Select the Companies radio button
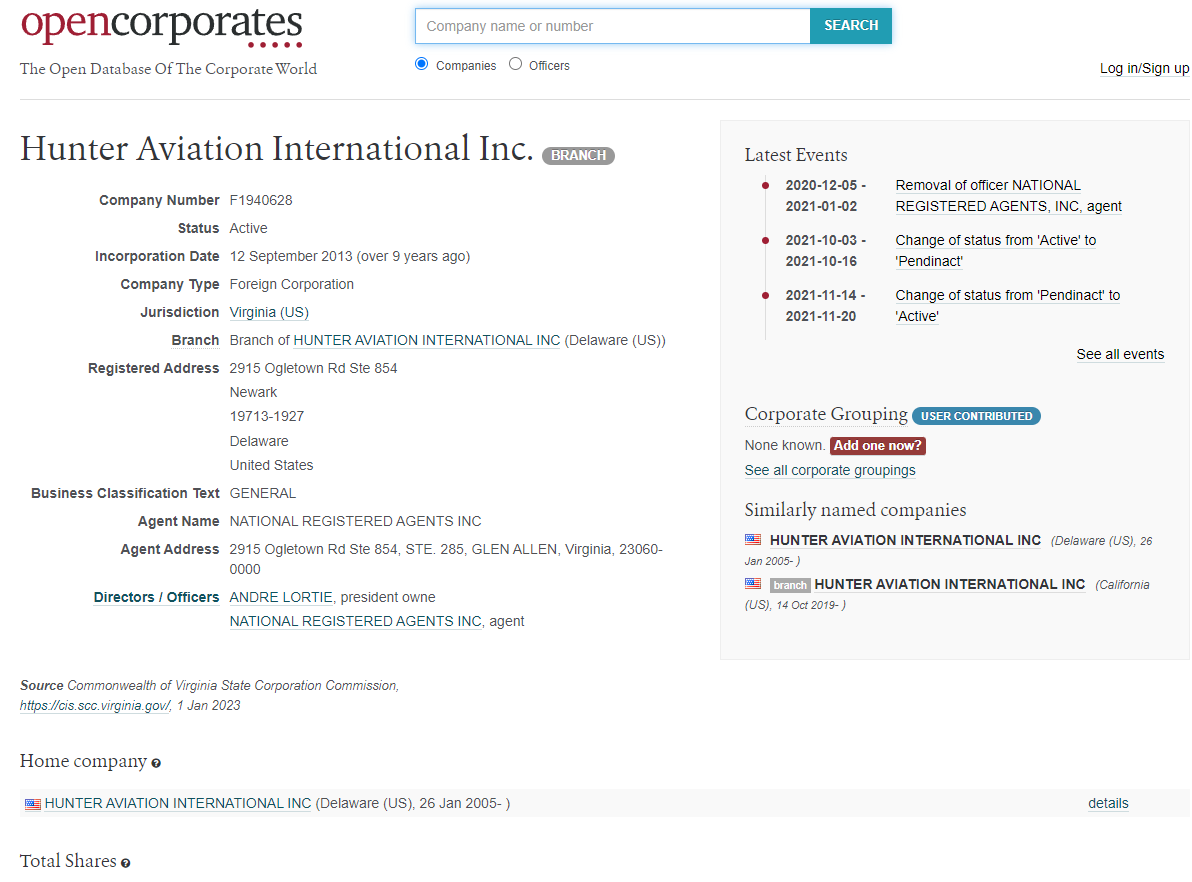 [x=421, y=64]
